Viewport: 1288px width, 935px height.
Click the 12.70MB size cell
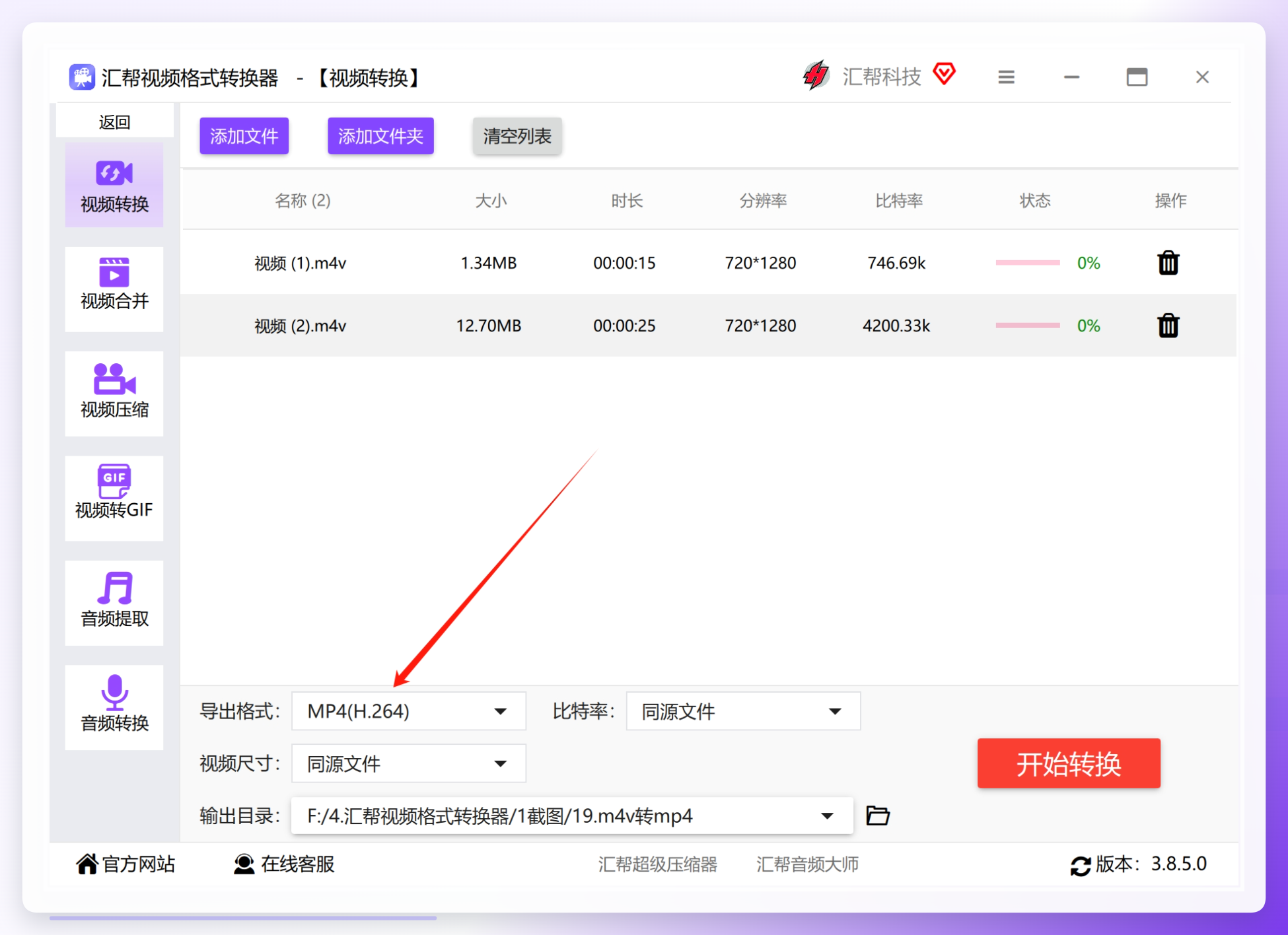(489, 326)
